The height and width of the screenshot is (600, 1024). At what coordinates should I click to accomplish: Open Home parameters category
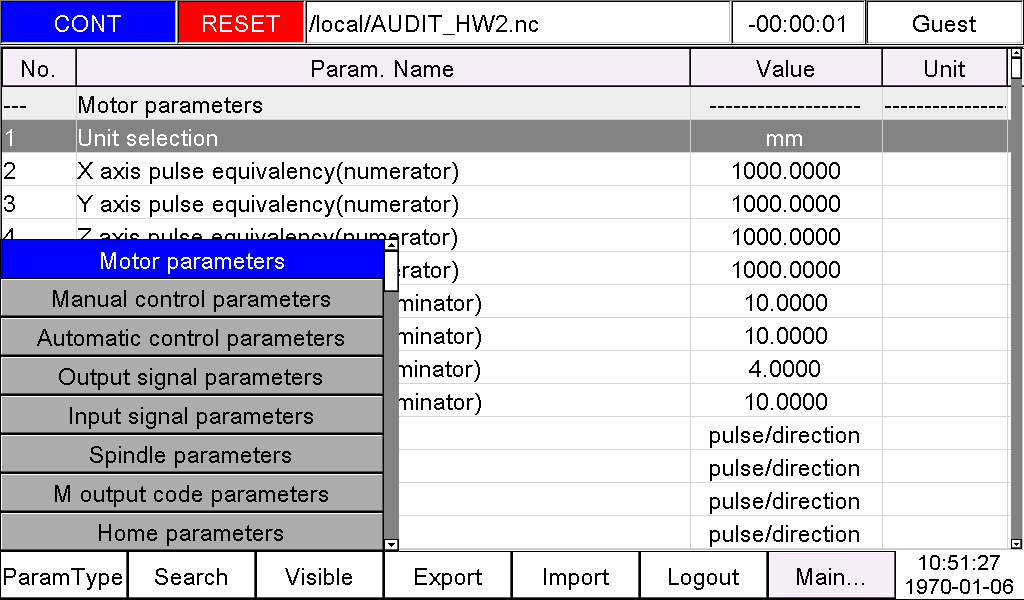click(x=192, y=532)
